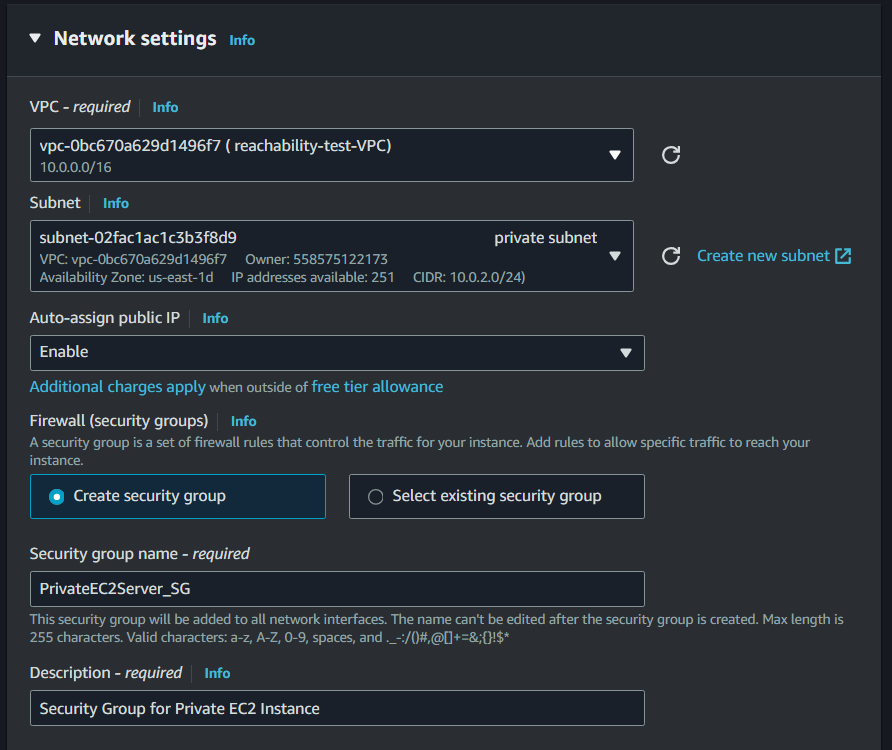Refresh the subnet list

click(671, 256)
